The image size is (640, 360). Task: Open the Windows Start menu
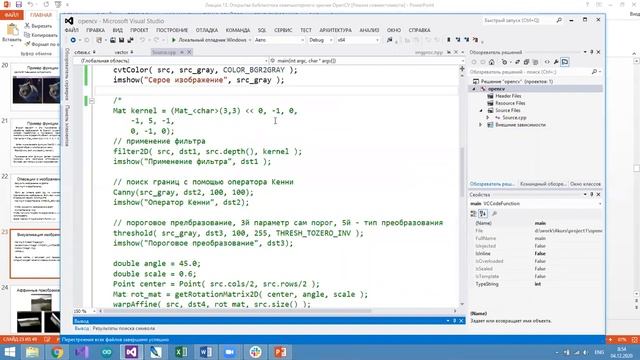point(9,352)
